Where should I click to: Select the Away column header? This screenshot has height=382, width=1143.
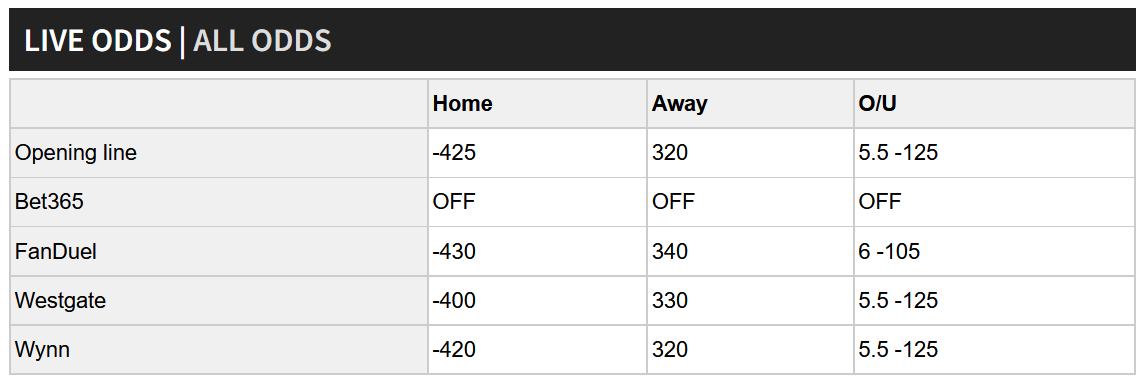click(x=679, y=104)
